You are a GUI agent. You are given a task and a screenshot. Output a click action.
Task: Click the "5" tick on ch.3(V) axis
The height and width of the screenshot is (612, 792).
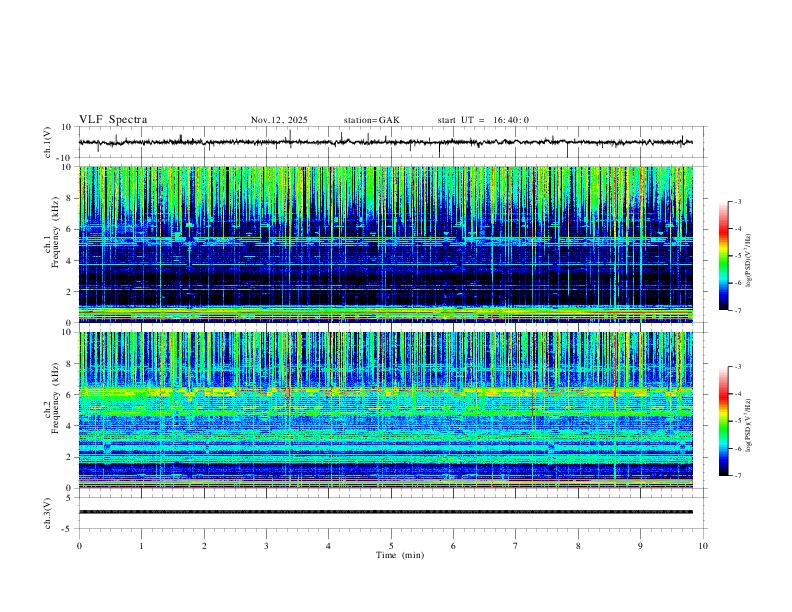(x=70, y=498)
